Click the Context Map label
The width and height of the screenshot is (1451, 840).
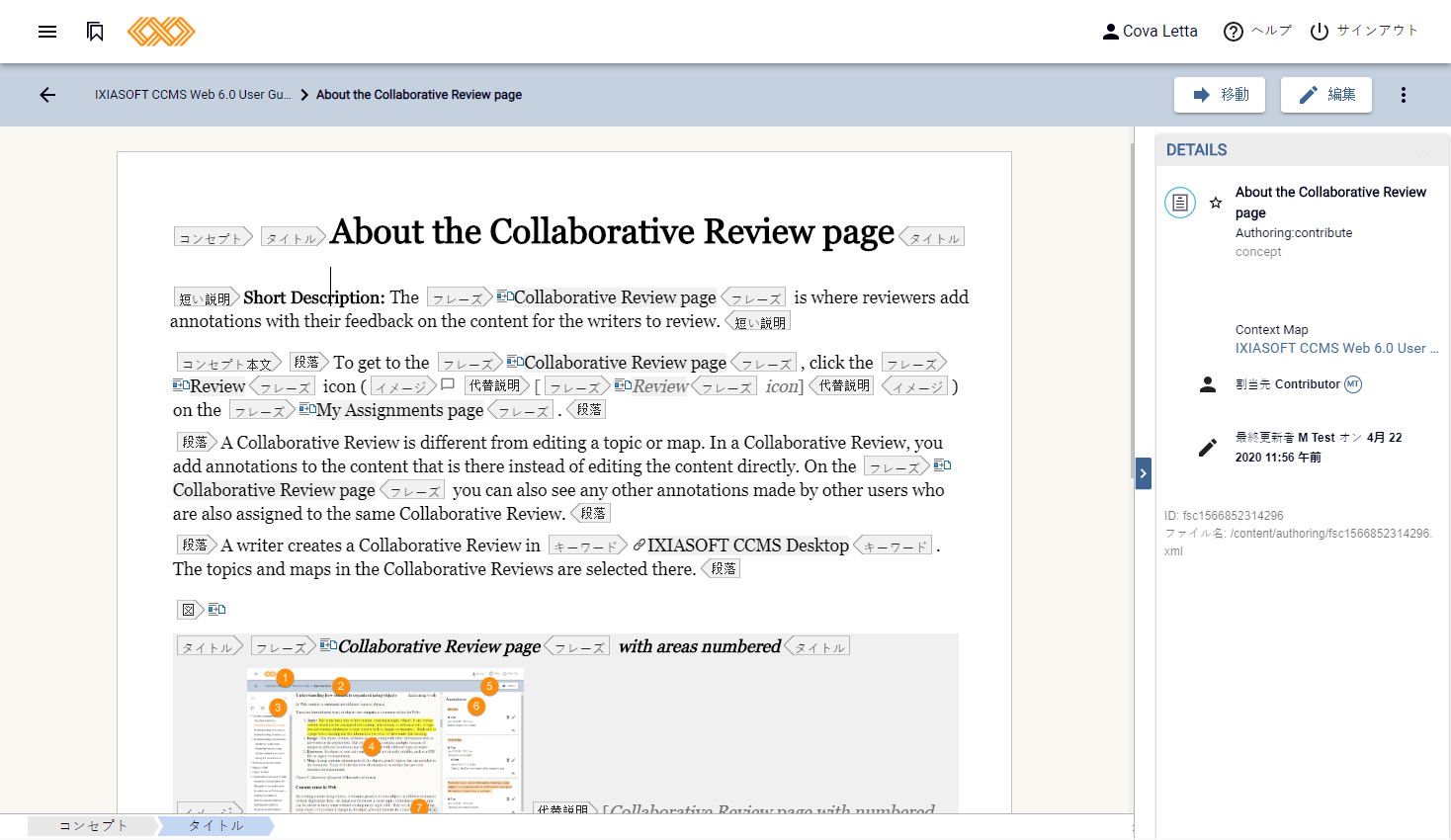click(x=1272, y=330)
